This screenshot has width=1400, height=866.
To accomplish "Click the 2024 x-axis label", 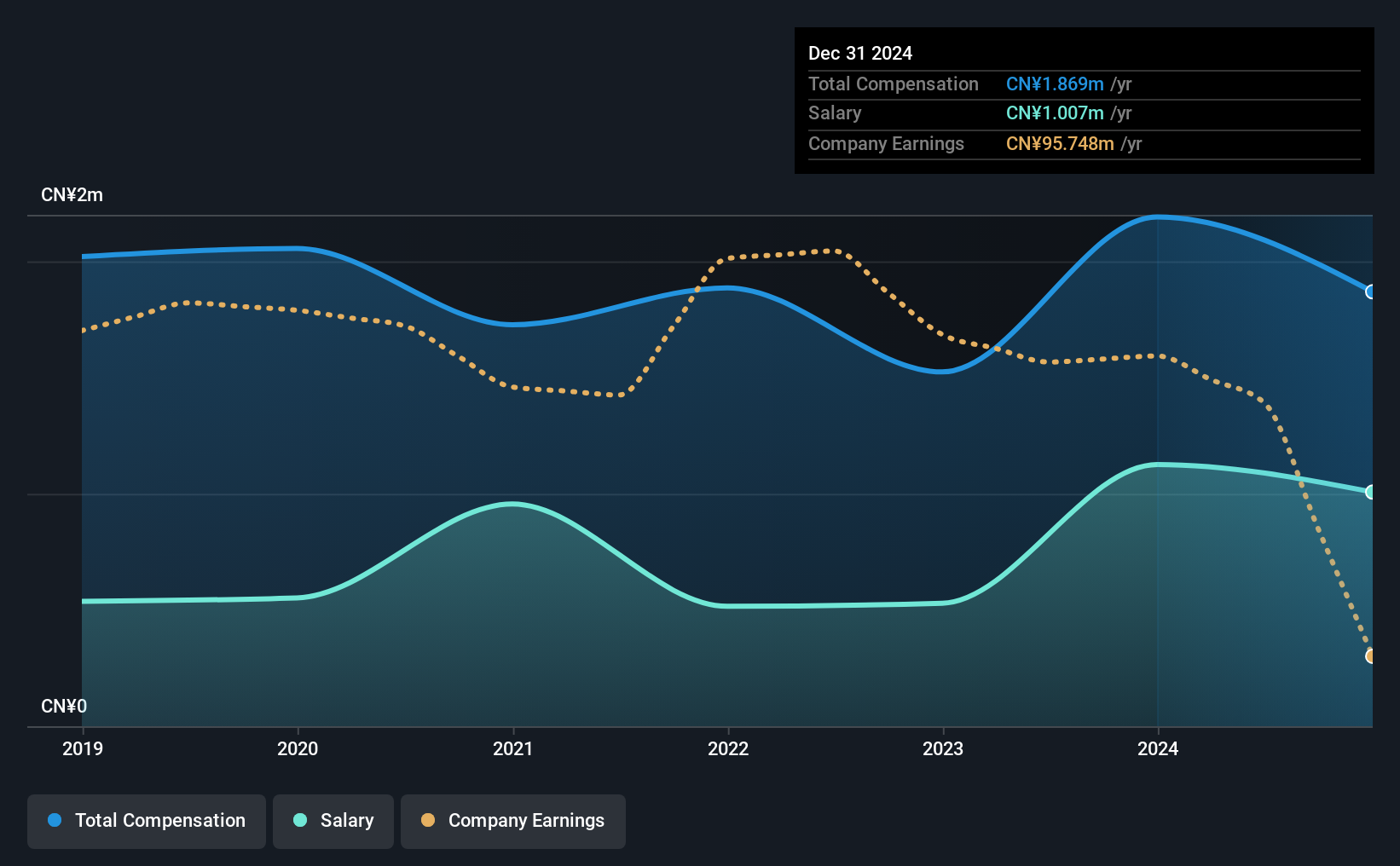I will (x=1158, y=748).
